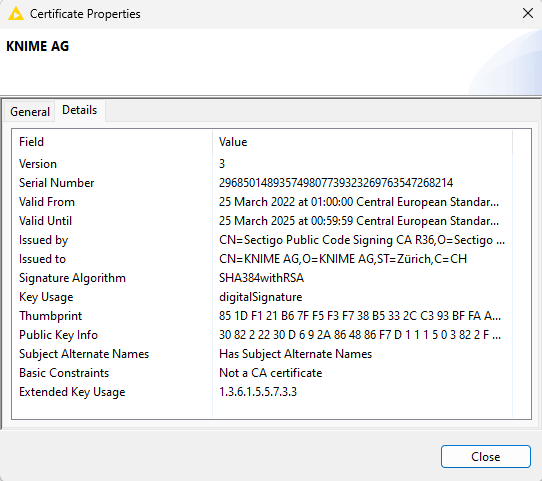Select the Issued to field row
542x481 pixels.
coord(262,259)
